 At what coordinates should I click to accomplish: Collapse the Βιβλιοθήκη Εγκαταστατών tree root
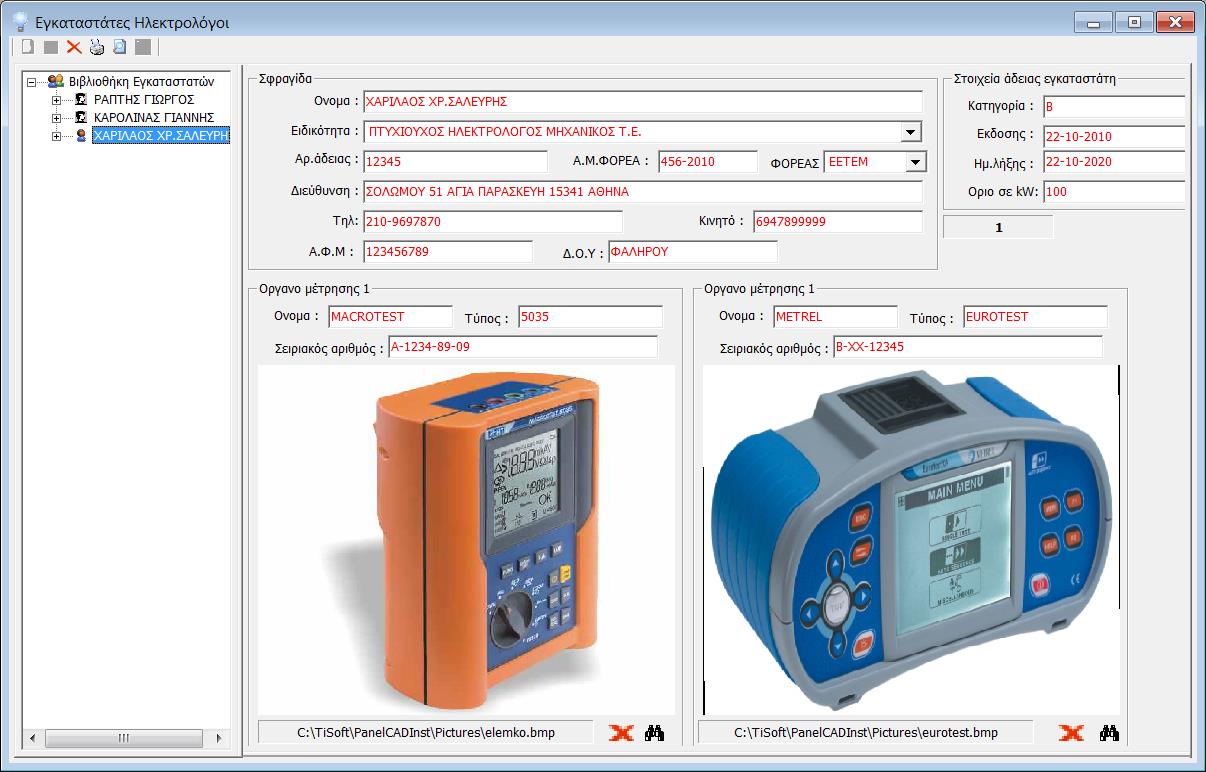[33, 82]
